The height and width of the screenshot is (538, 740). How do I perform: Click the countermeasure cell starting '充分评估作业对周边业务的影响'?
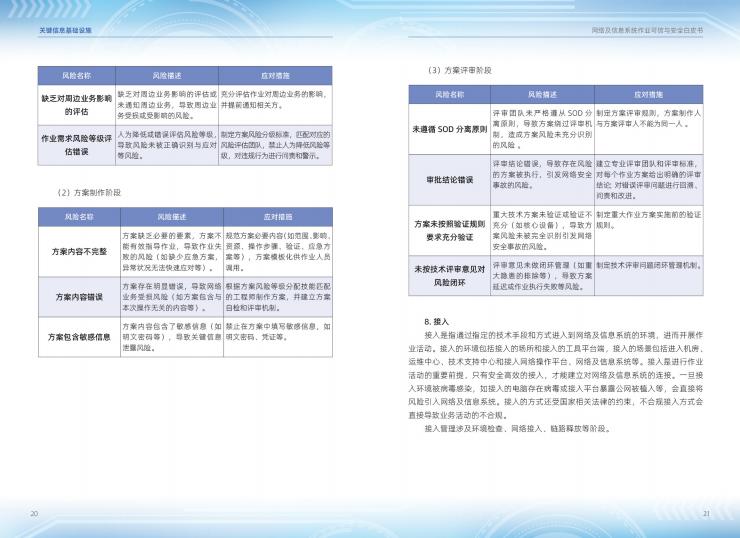(275, 105)
